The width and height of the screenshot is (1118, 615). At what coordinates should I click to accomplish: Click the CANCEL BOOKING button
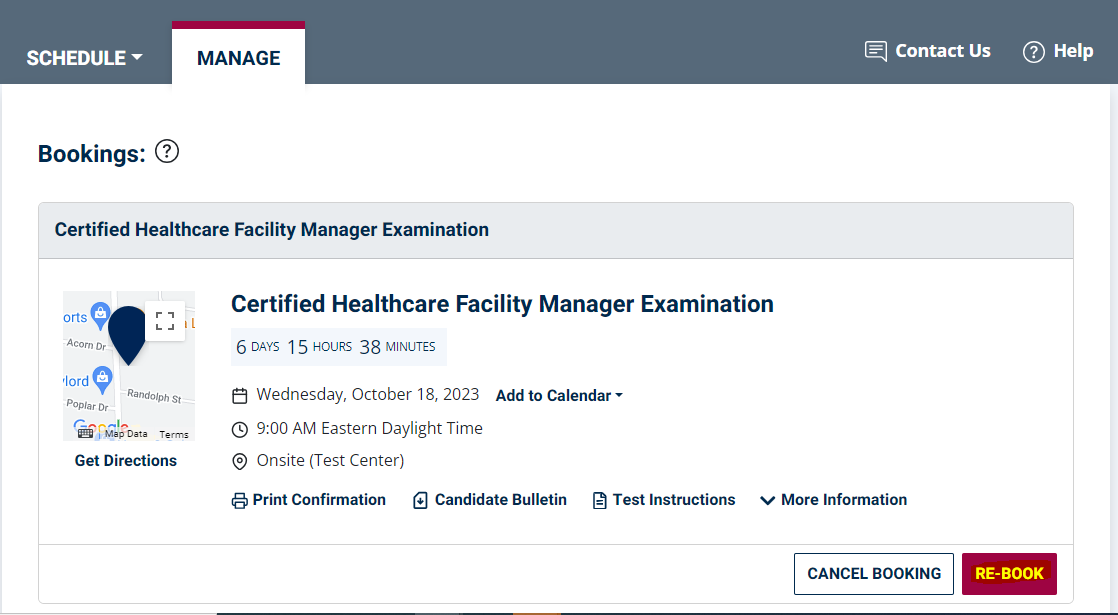(x=873, y=574)
